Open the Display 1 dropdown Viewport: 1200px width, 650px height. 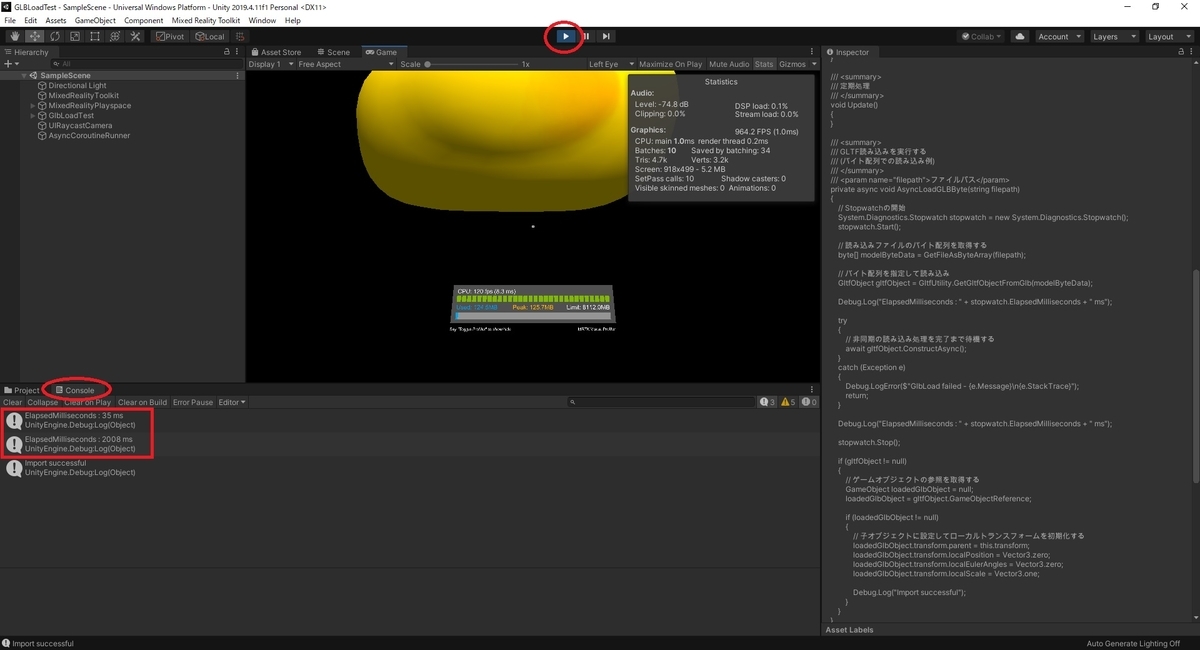pyautogui.click(x=269, y=64)
